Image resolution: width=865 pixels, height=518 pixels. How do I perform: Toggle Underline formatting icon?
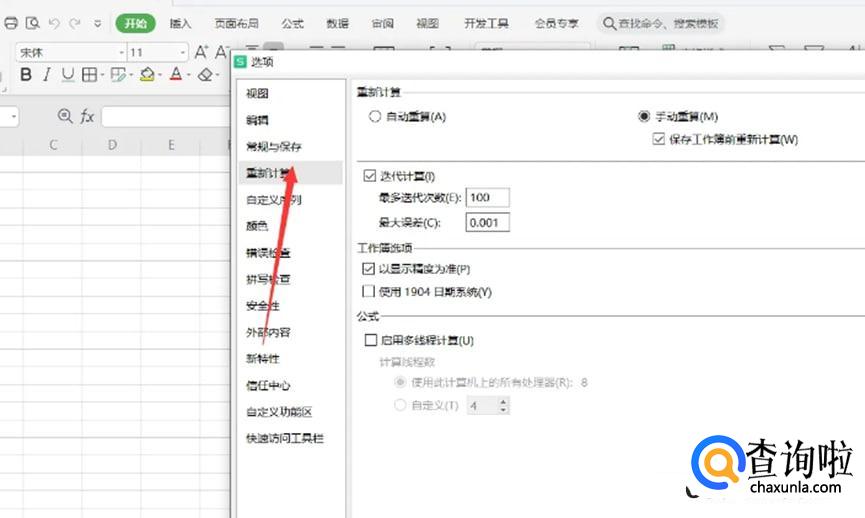pos(67,74)
